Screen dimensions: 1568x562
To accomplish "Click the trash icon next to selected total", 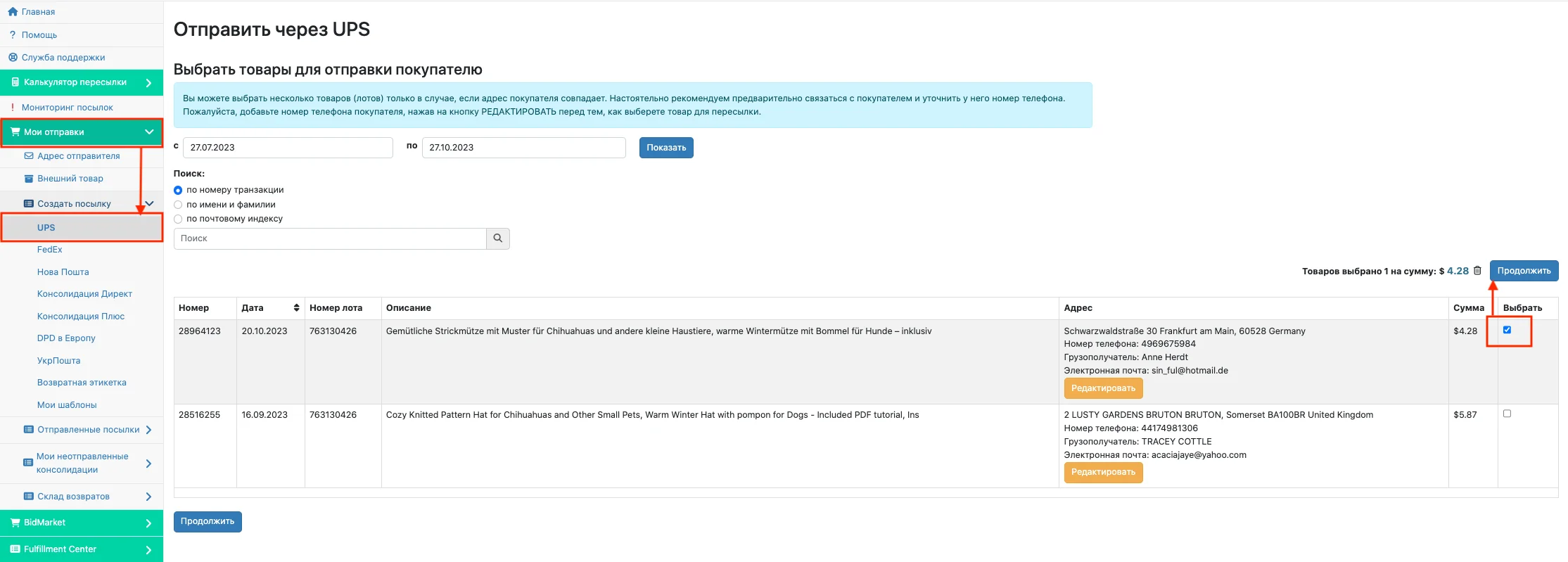I will tap(1477, 271).
